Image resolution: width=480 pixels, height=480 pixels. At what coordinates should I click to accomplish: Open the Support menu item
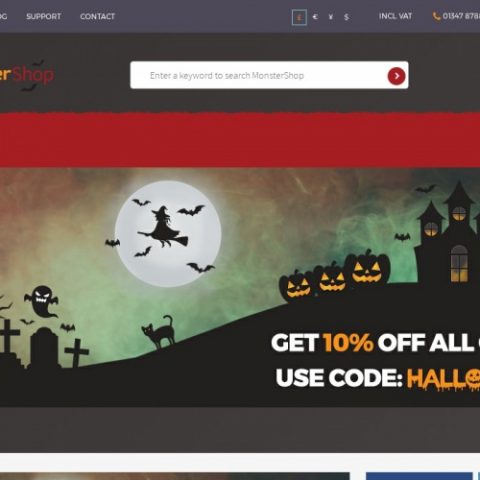coord(44,16)
